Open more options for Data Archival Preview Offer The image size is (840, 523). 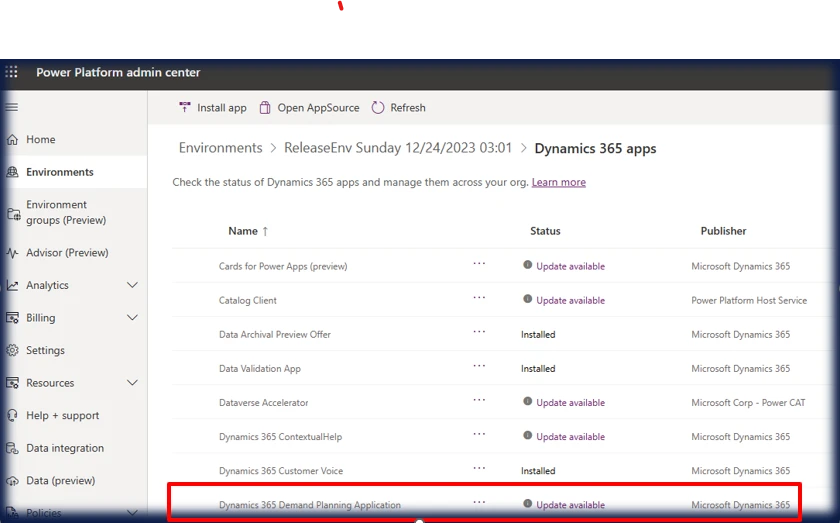pos(479,332)
